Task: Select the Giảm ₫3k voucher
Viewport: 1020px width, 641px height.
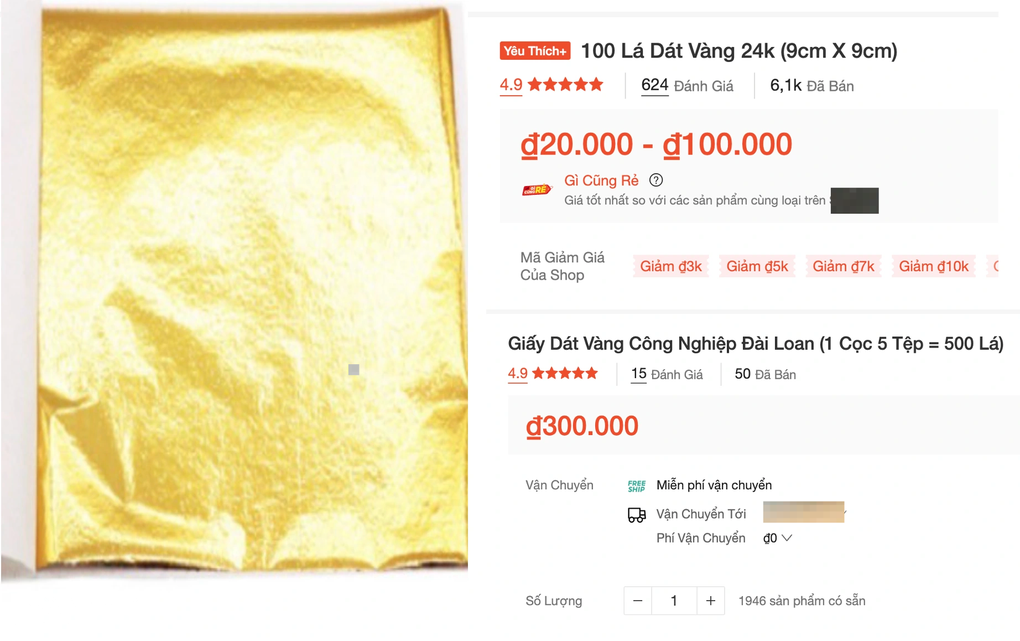Action: coord(671,266)
